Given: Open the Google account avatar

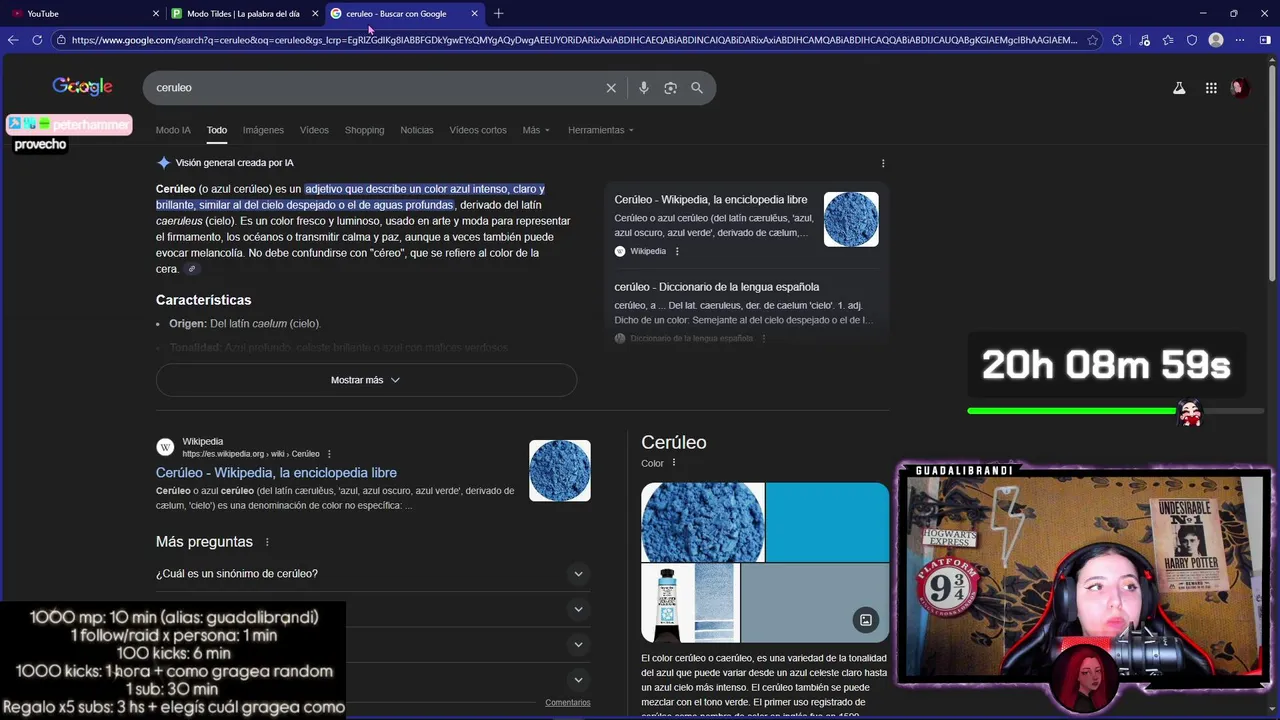Looking at the screenshot, I should coord(1240,88).
